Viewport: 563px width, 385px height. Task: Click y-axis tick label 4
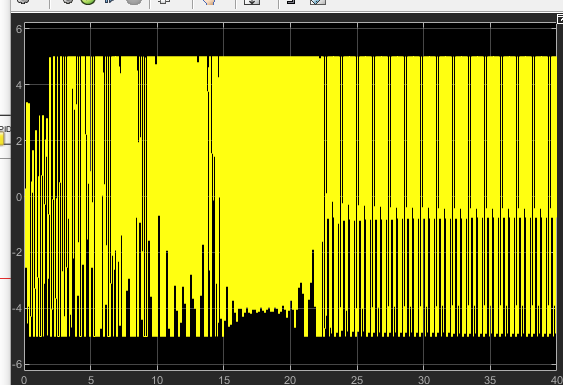[19, 85]
